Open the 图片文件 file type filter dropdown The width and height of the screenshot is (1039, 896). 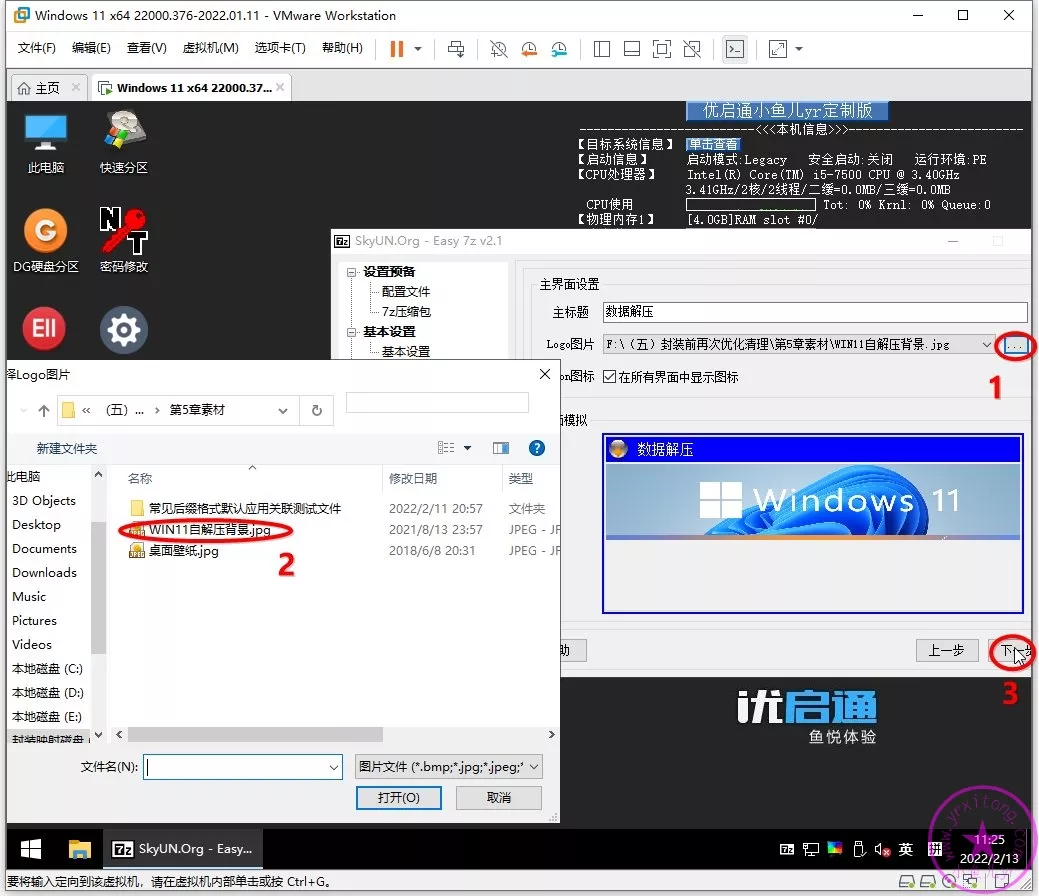click(533, 767)
